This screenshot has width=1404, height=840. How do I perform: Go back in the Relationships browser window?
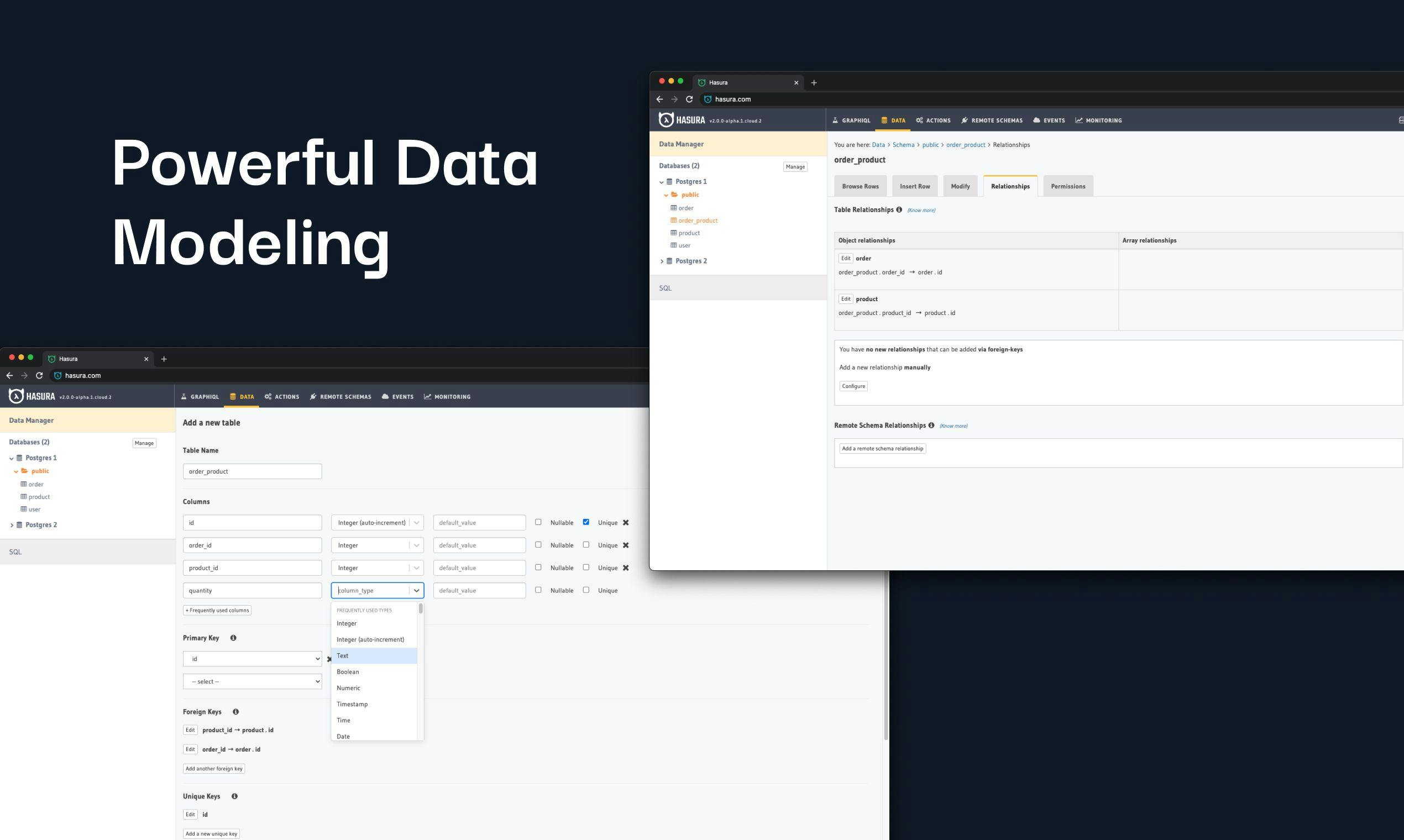tap(659, 99)
